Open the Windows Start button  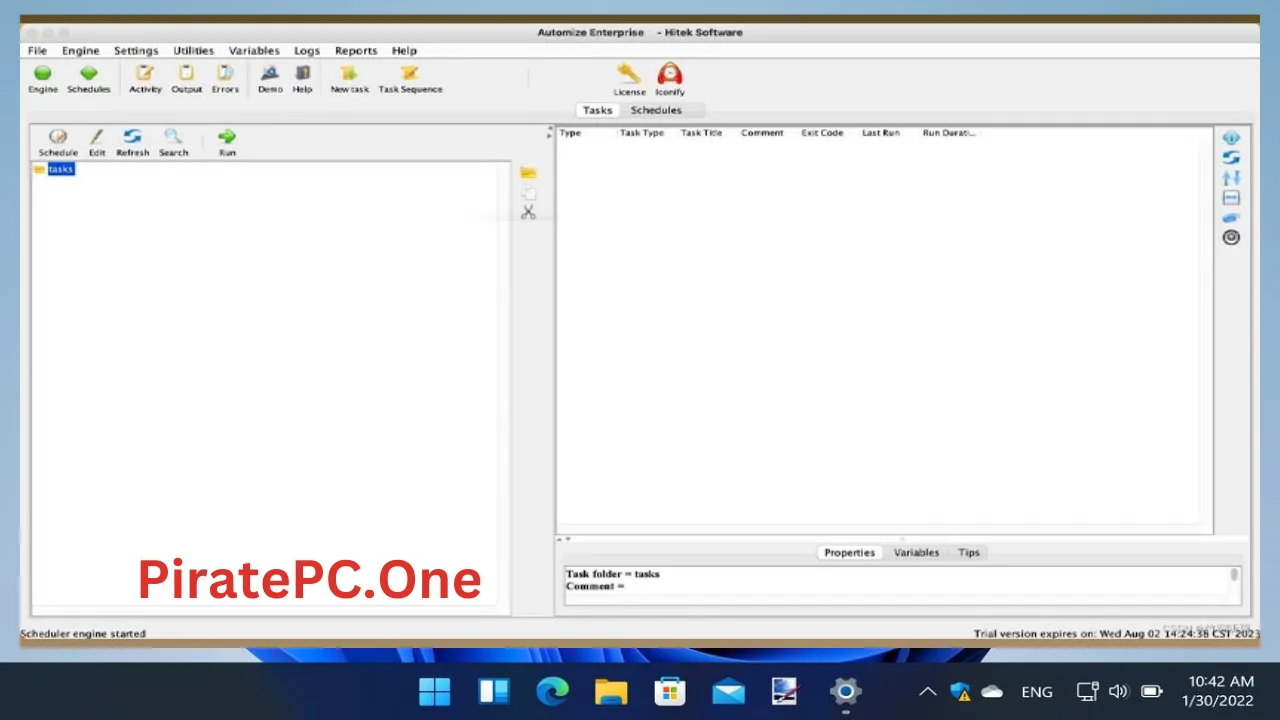(435, 691)
